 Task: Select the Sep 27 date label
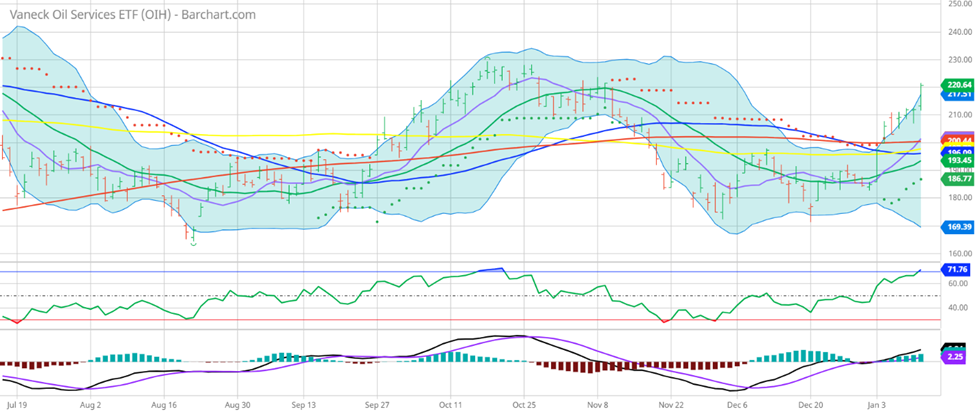coord(376,404)
